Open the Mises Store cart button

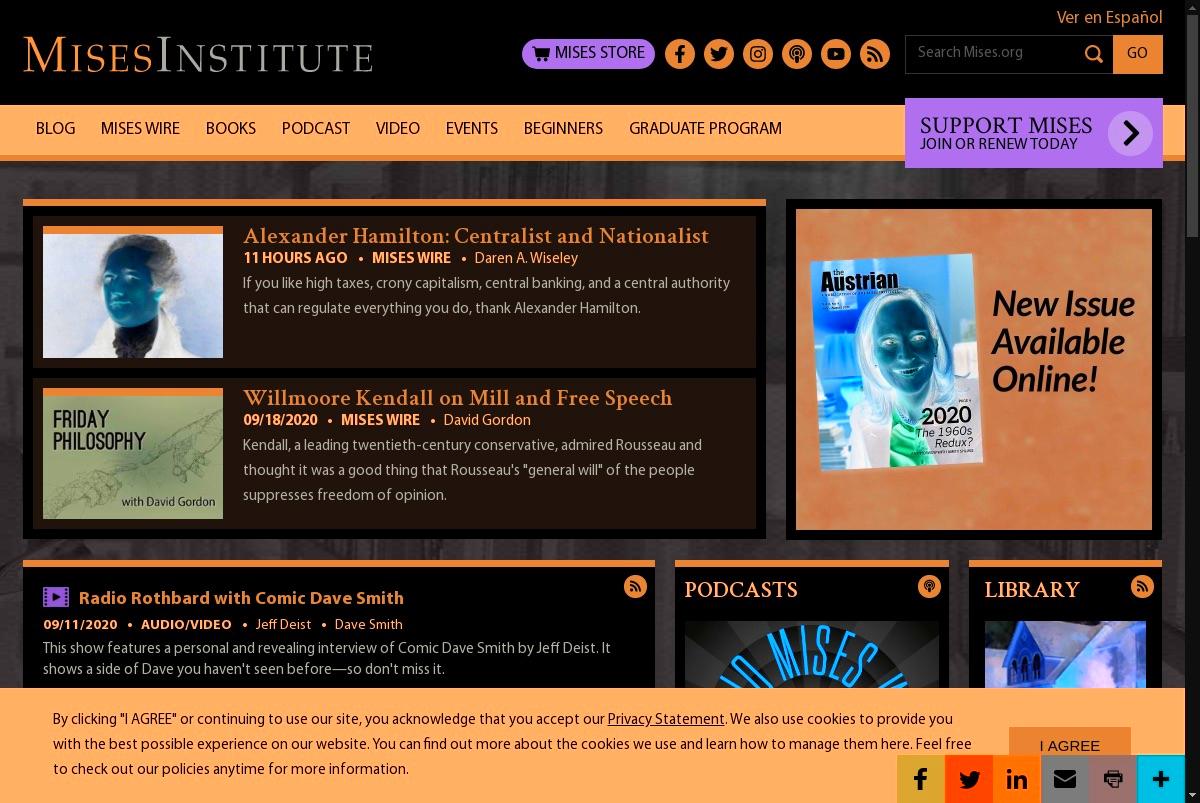[x=588, y=54]
